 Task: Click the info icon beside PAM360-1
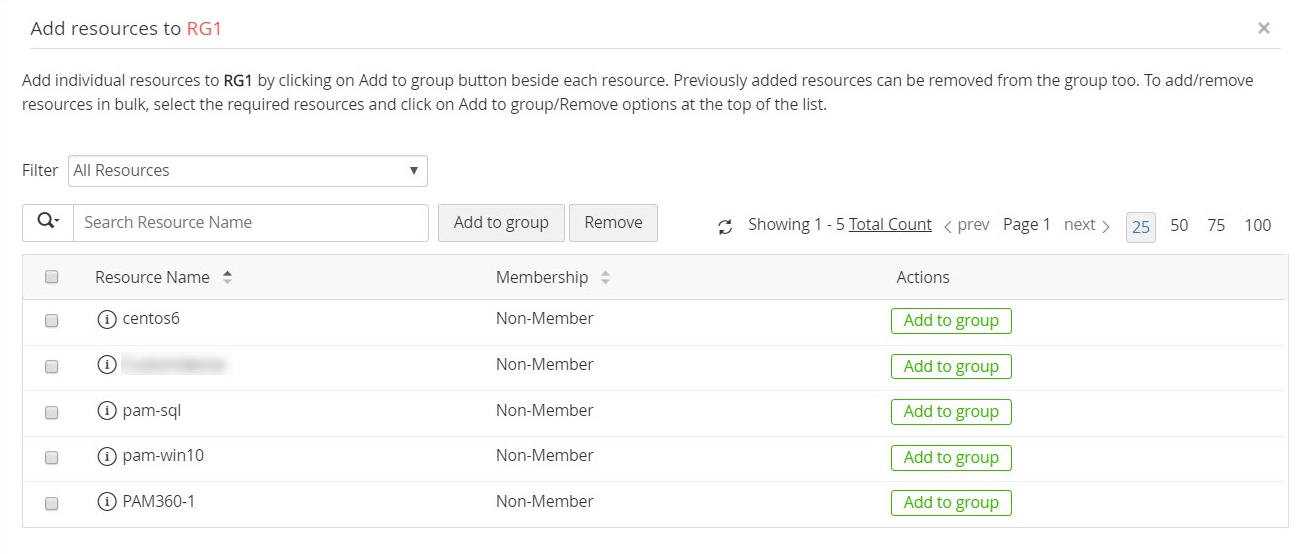[x=107, y=502]
